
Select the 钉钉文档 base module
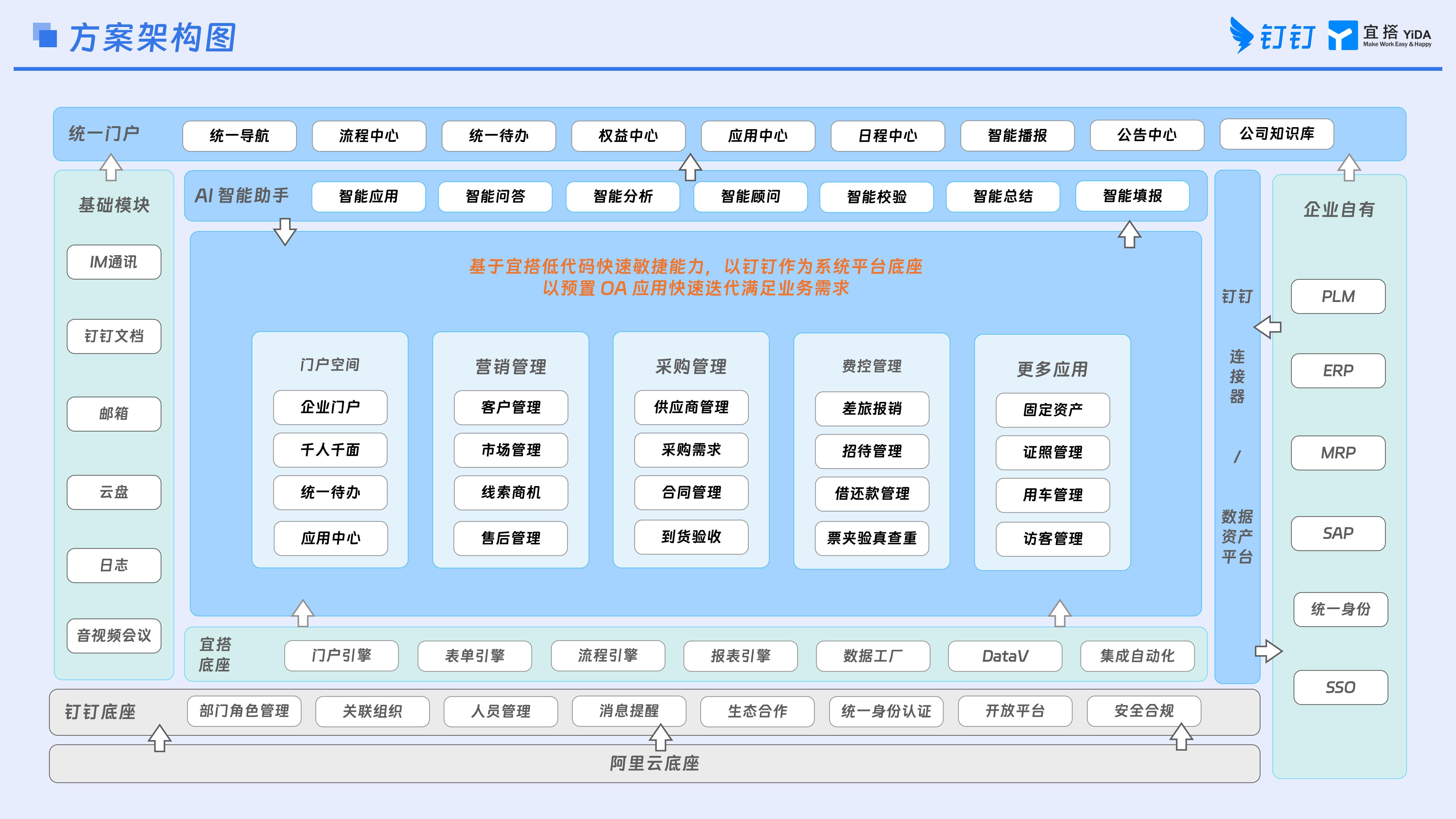pyautogui.click(x=114, y=336)
